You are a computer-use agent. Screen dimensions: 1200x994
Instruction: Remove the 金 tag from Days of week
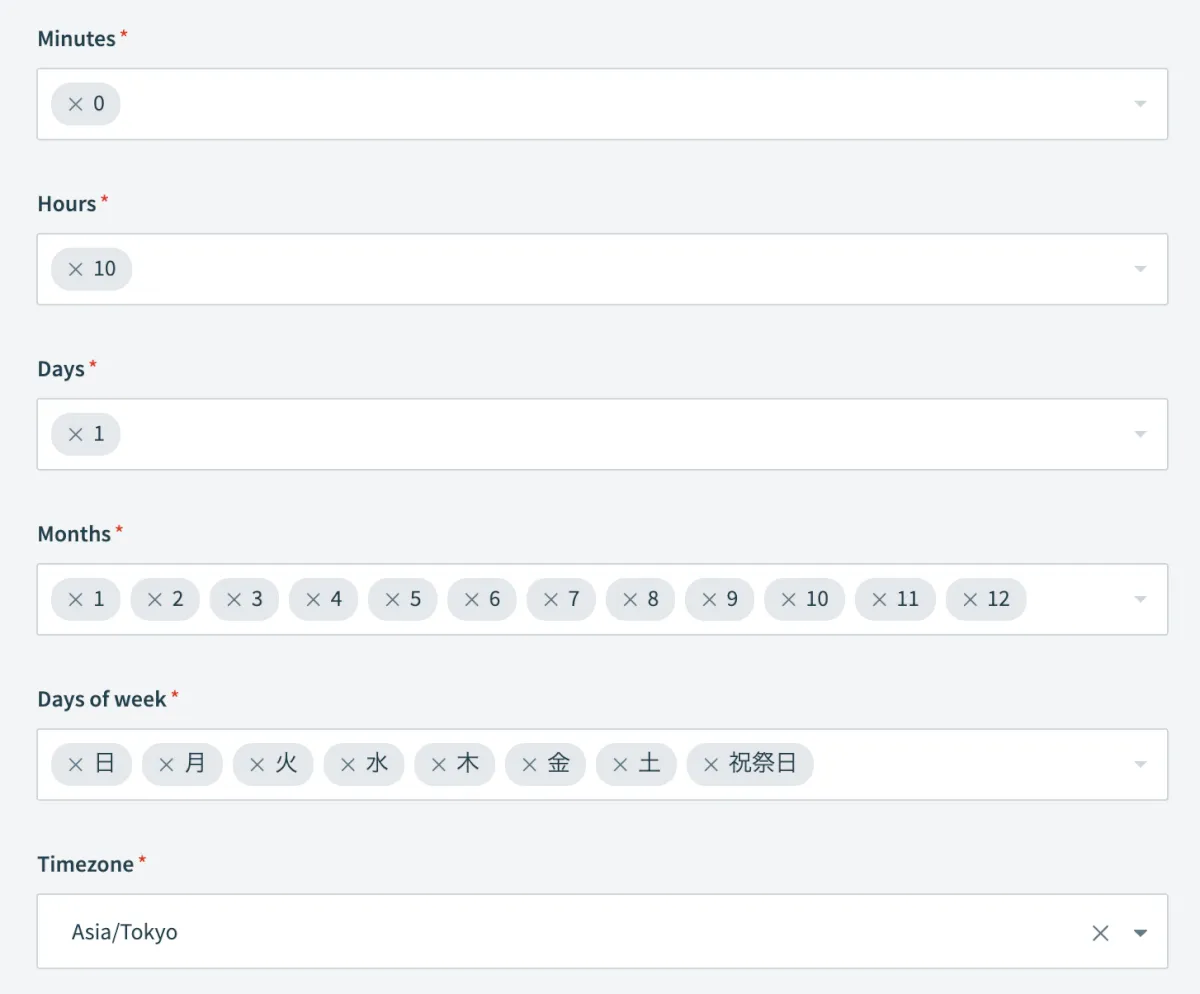(x=530, y=765)
